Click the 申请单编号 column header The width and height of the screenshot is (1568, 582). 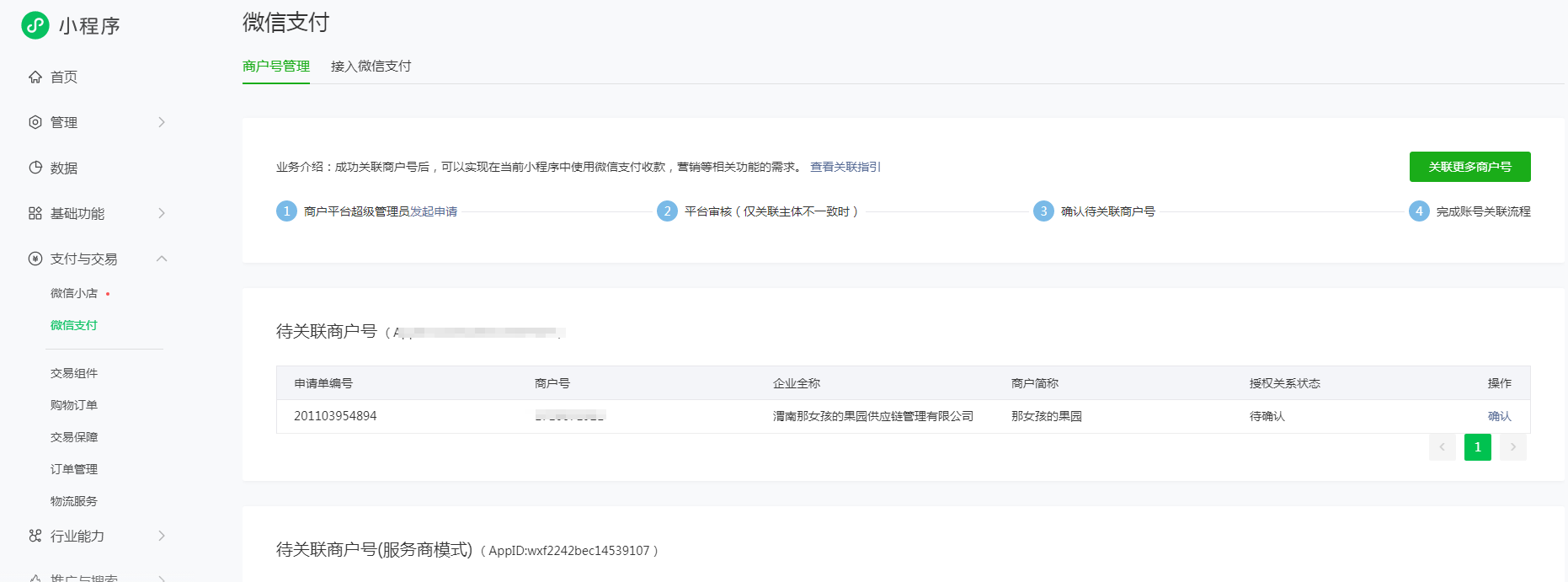click(323, 383)
